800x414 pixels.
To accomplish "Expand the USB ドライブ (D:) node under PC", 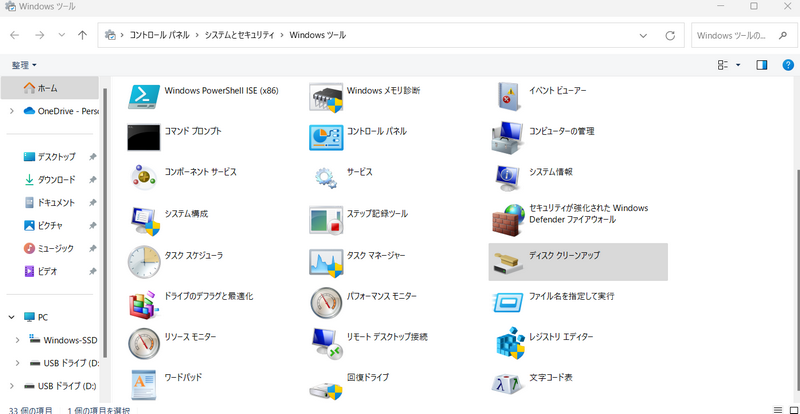I will [x=18, y=363].
